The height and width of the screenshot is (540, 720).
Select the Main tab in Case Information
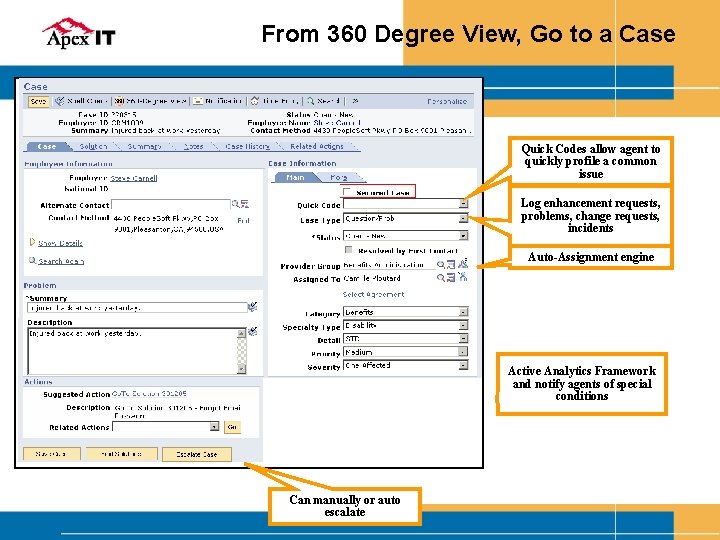pos(295,177)
